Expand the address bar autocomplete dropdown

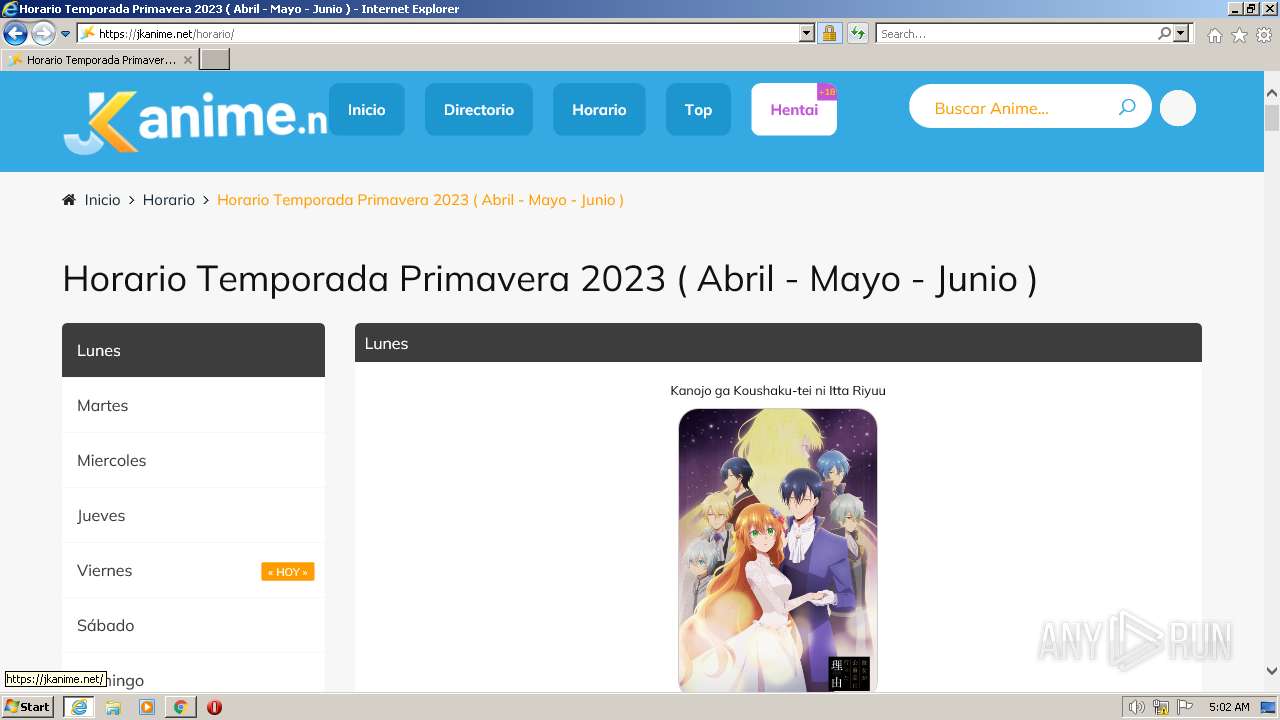(x=807, y=34)
